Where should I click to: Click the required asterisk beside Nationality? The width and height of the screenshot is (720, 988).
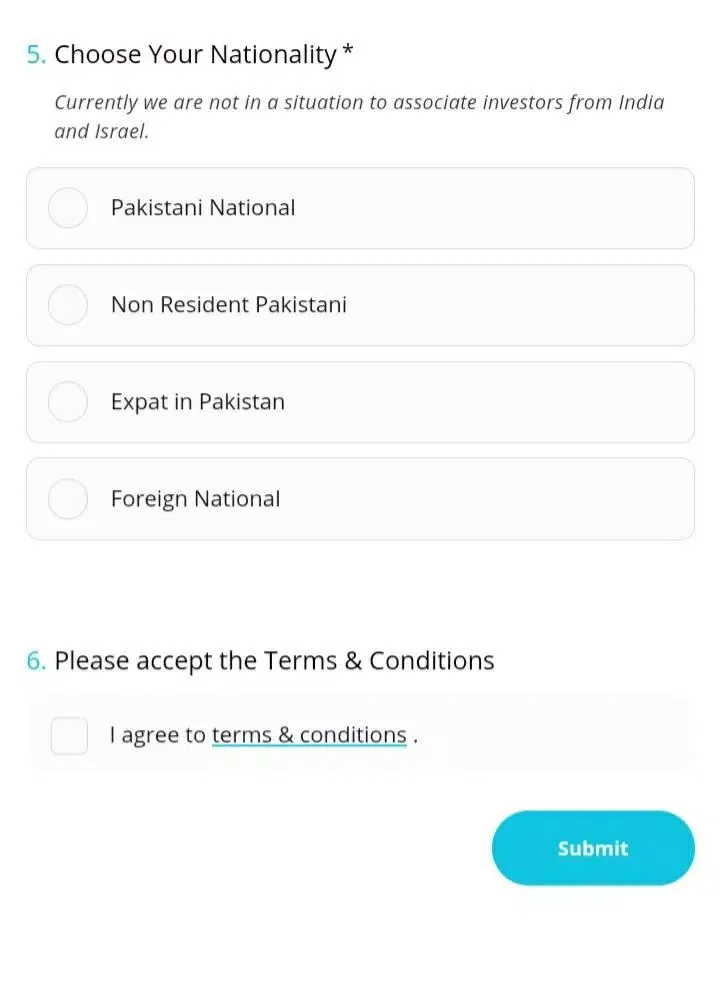(348, 52)
